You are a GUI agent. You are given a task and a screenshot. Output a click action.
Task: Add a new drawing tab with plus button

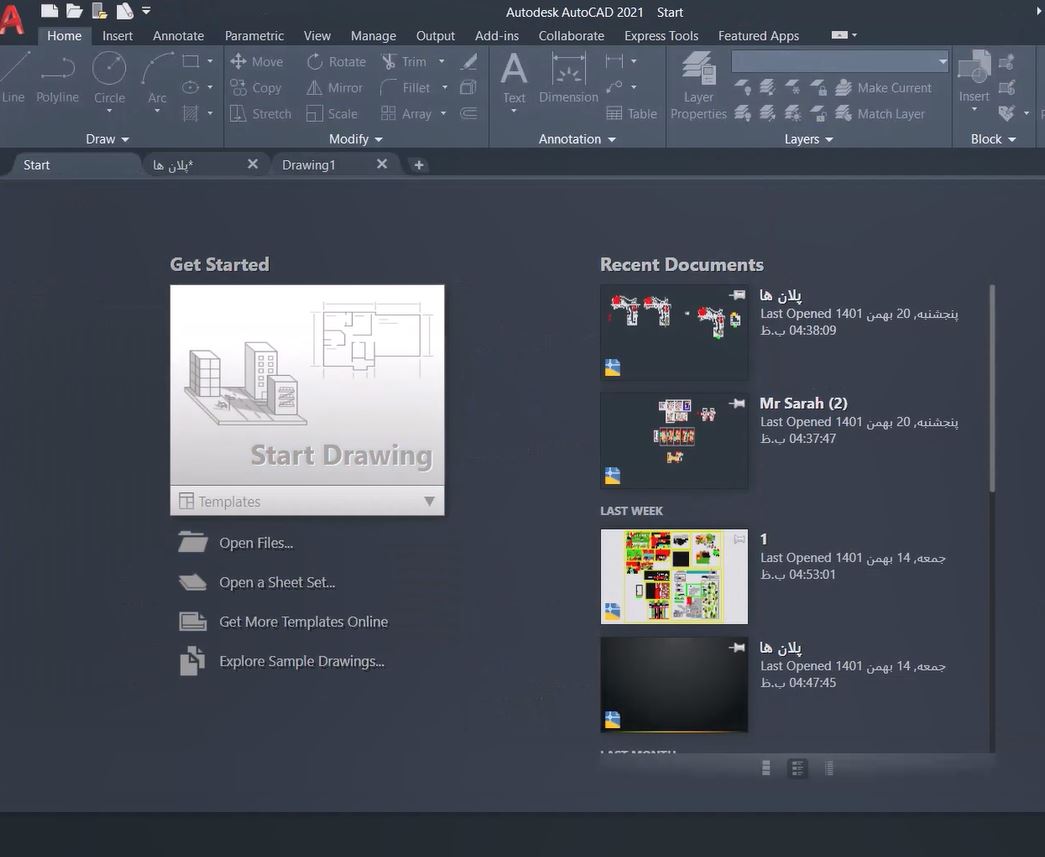pyautogui.click(x=419, y=165)
